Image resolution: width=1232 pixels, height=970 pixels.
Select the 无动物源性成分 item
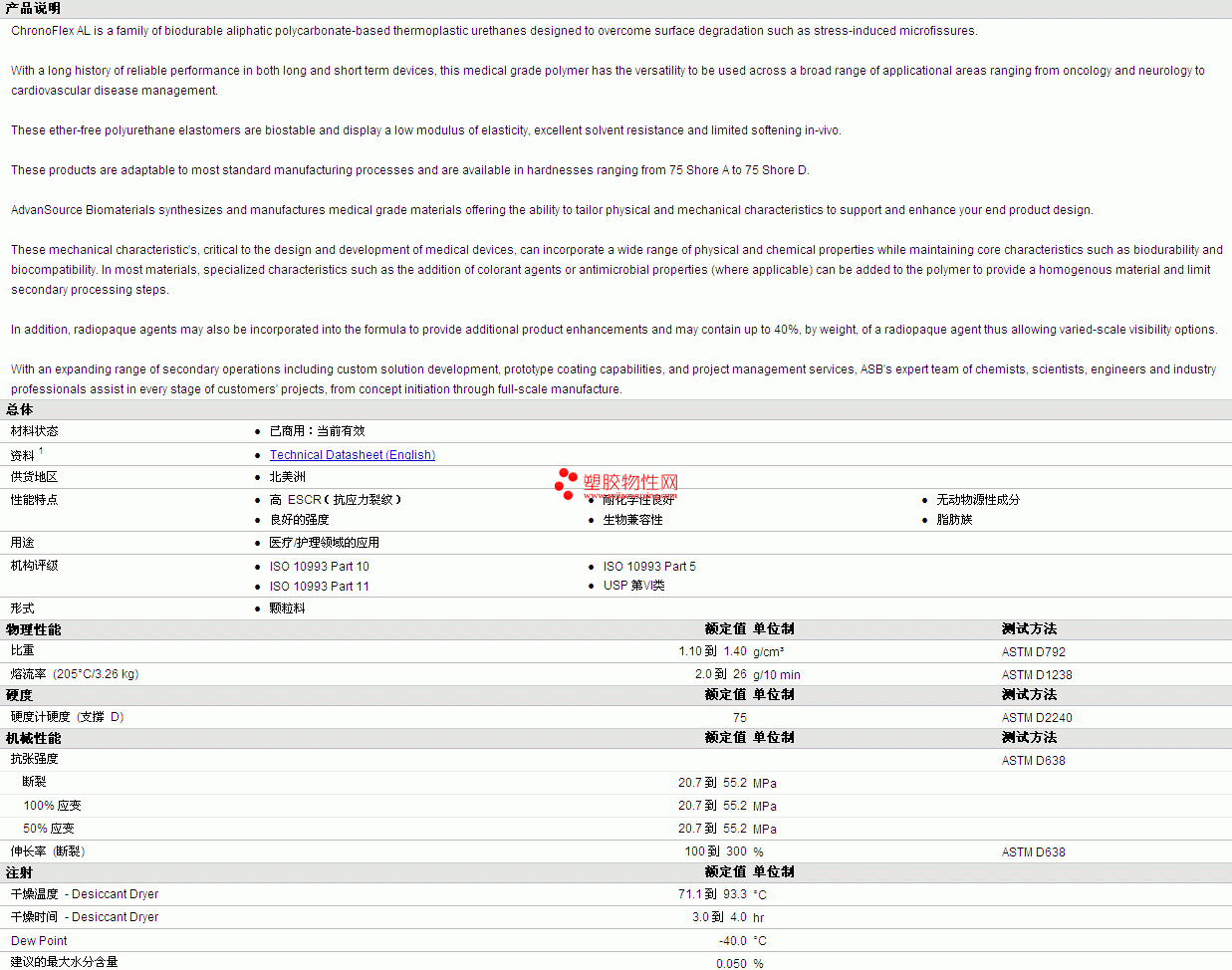978,500
